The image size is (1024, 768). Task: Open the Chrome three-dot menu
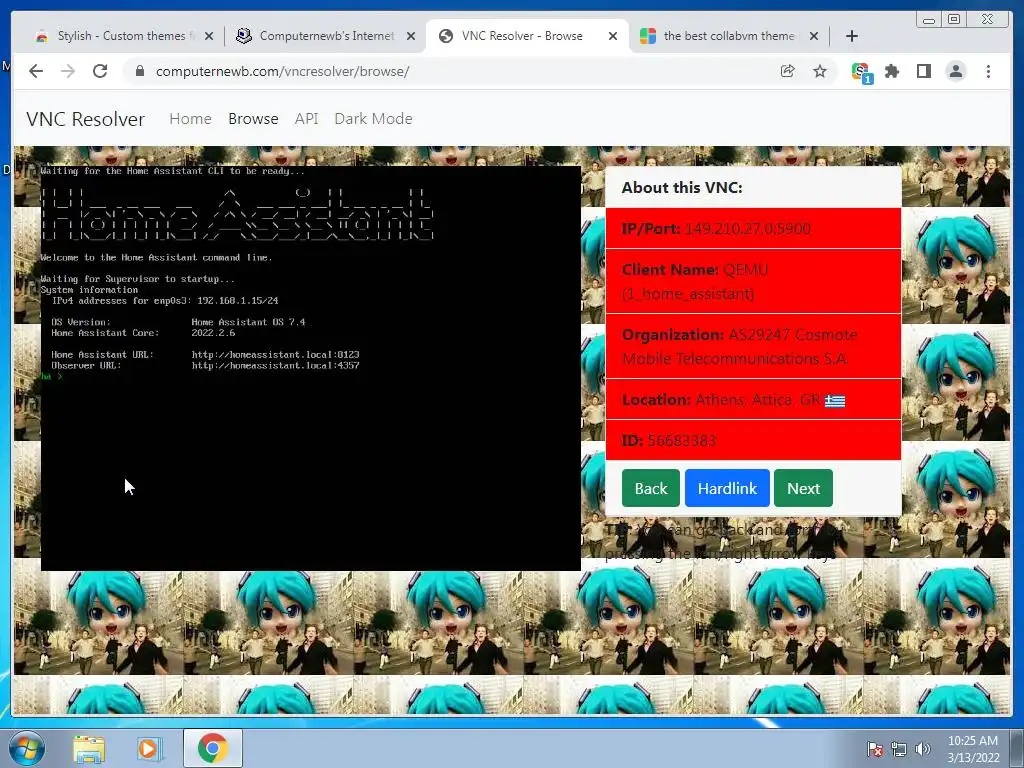tap(988, 71)
